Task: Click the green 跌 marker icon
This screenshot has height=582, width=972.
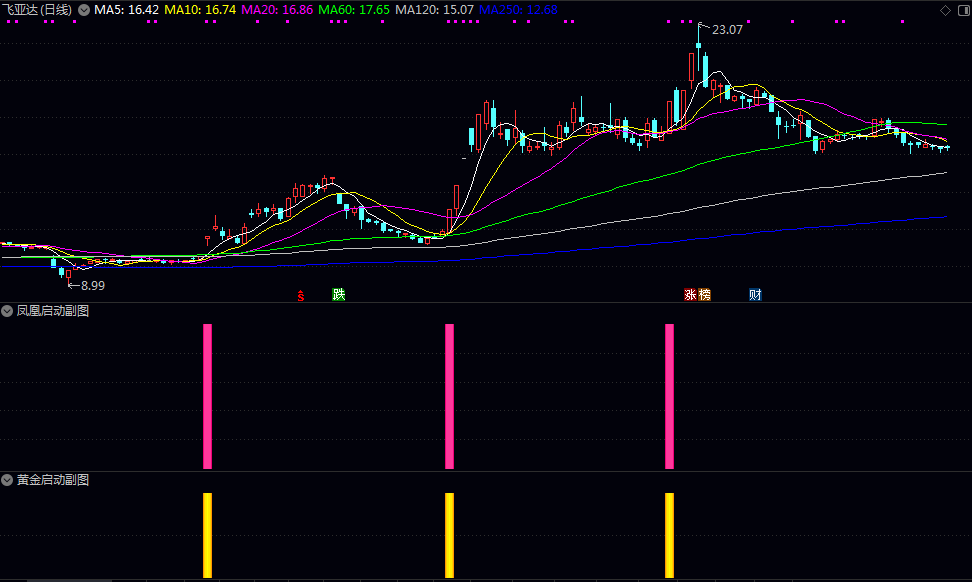Action: click(x=339, y=294)
